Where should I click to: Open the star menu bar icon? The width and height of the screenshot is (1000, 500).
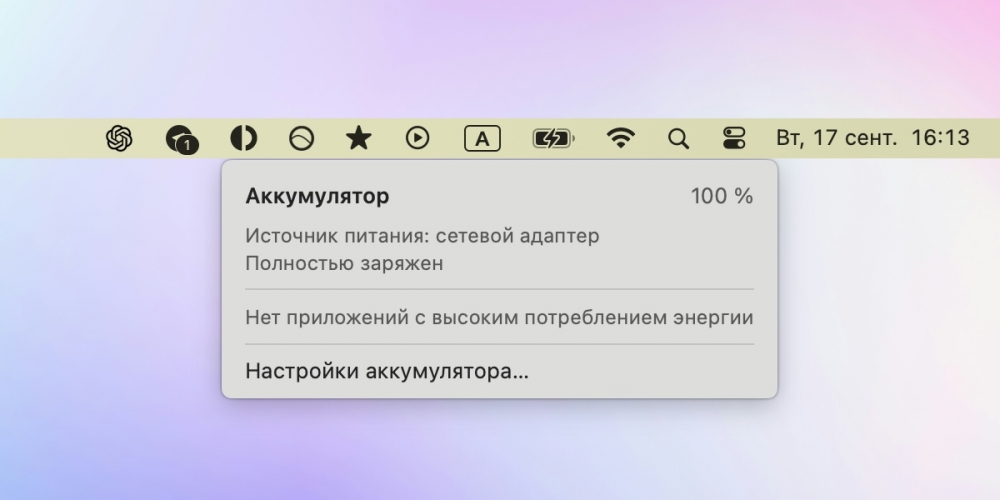pyautogui.click(x=358, y=138)
